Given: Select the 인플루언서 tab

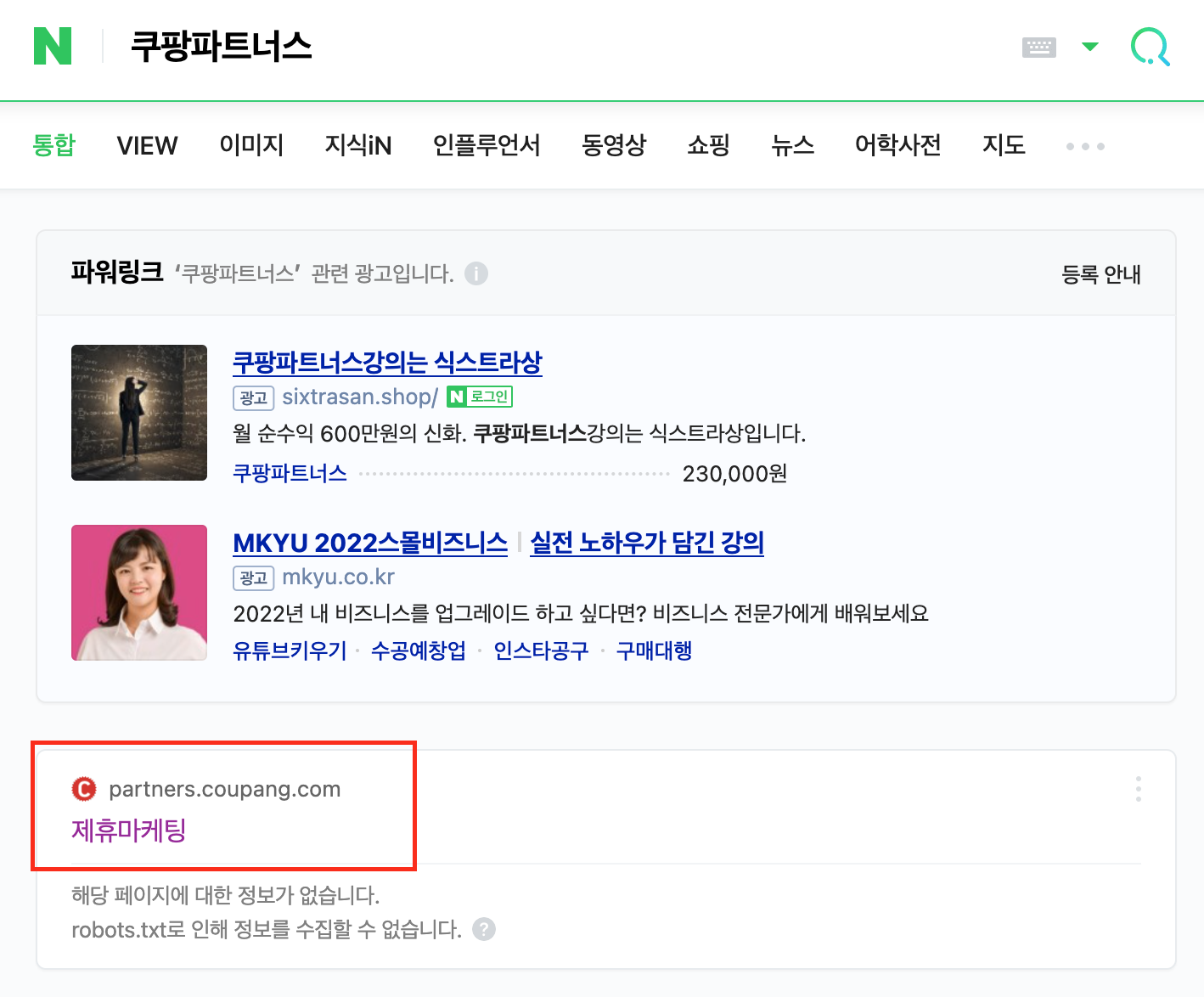Looking at the screenshot, I should coord(487,145).
